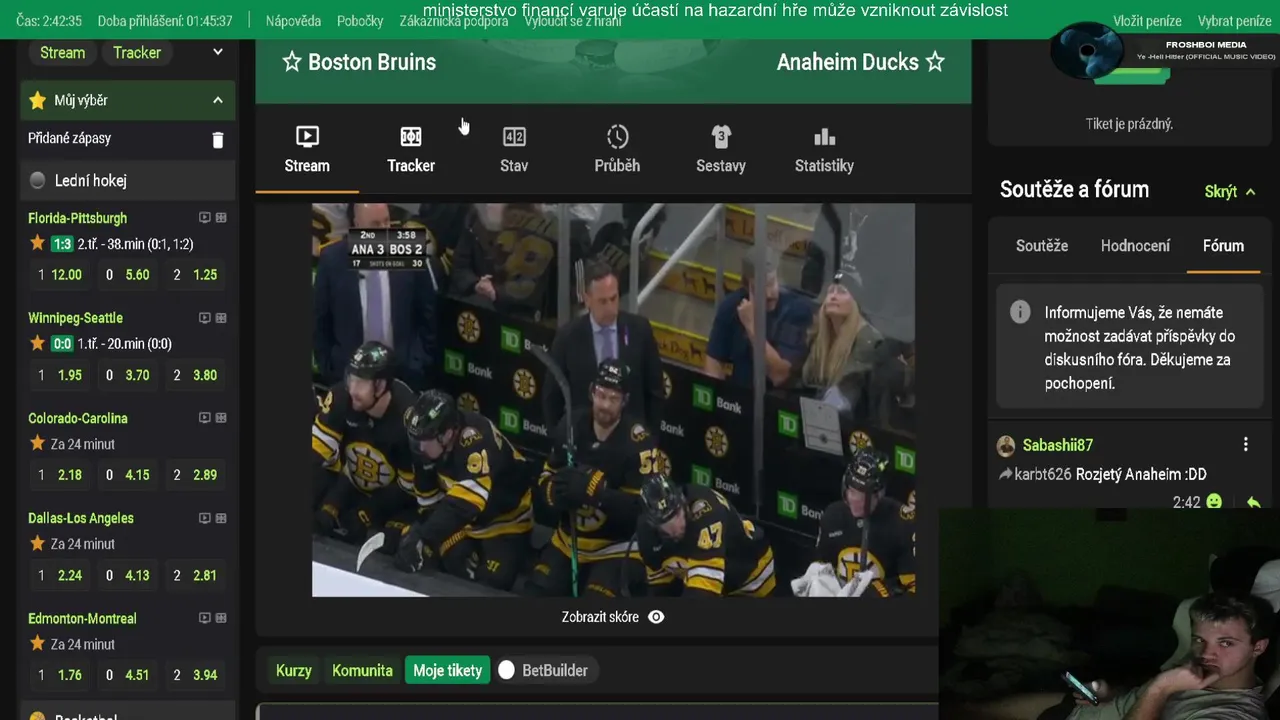This screenshot has width=1280, height=720.
Task: Hide the Soutěže a fórum panel
Action: click(1230, 191)
